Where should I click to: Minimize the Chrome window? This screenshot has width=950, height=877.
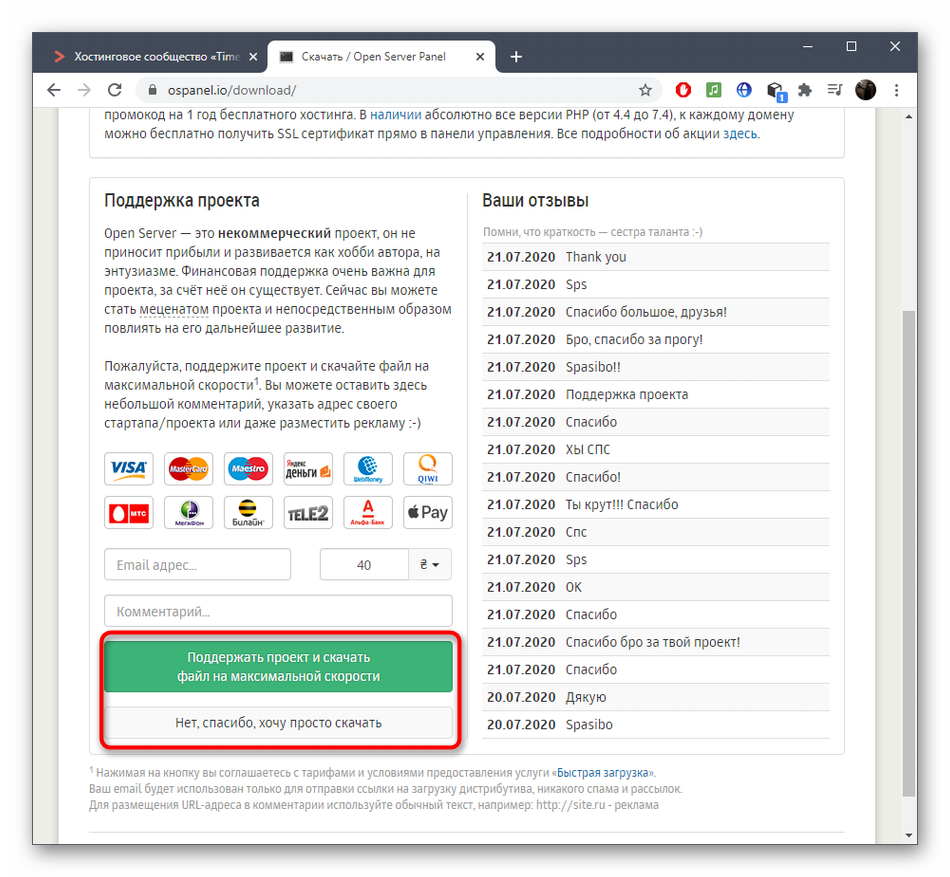tap(808, 47)
